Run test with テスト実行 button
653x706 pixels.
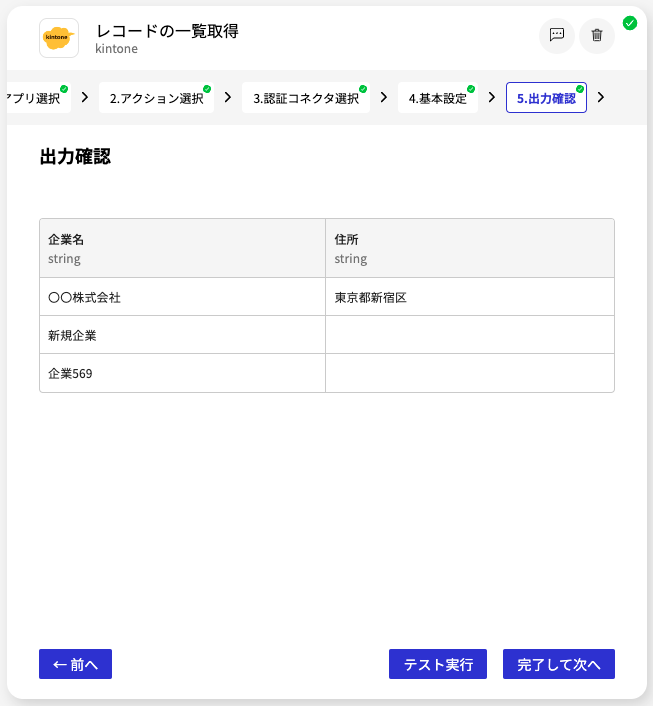[438, 664]
